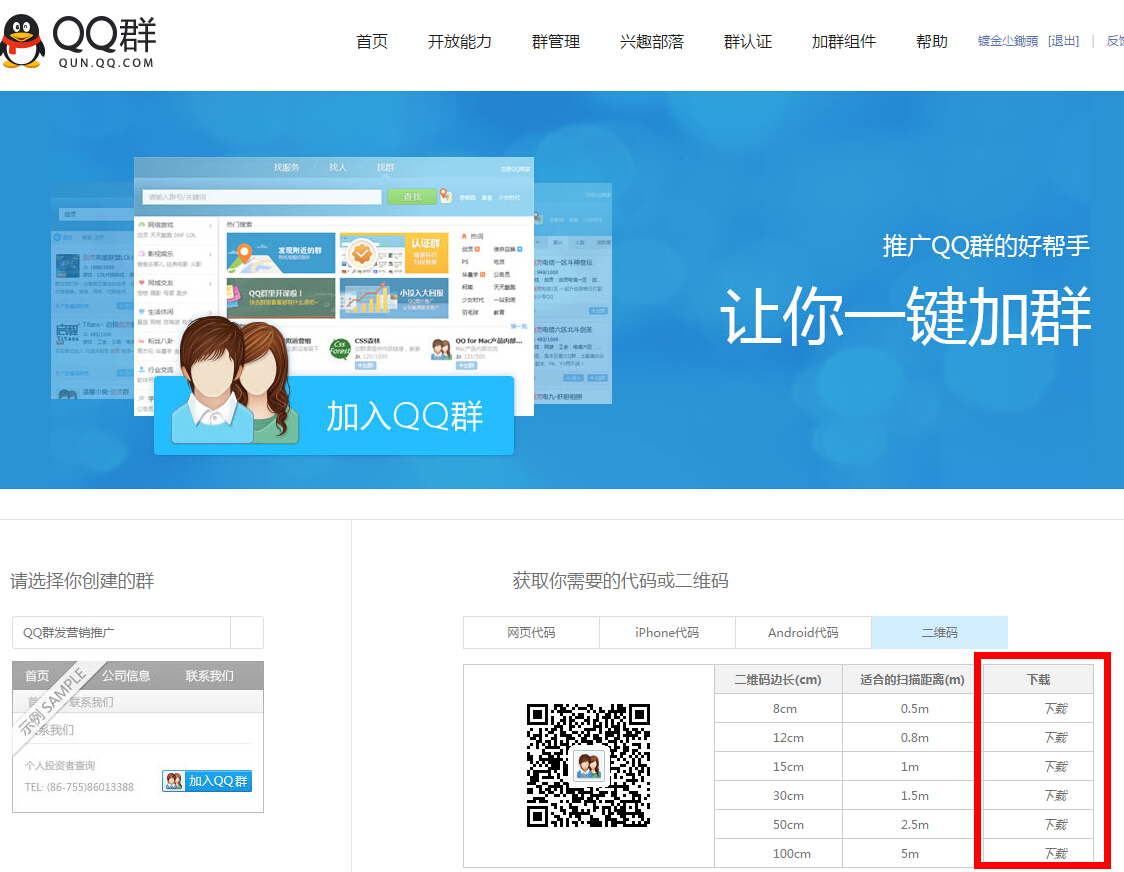Screen dimensions: 1124x872
Task: Switch to the 网页代码 tab
Action: point(531,632)
